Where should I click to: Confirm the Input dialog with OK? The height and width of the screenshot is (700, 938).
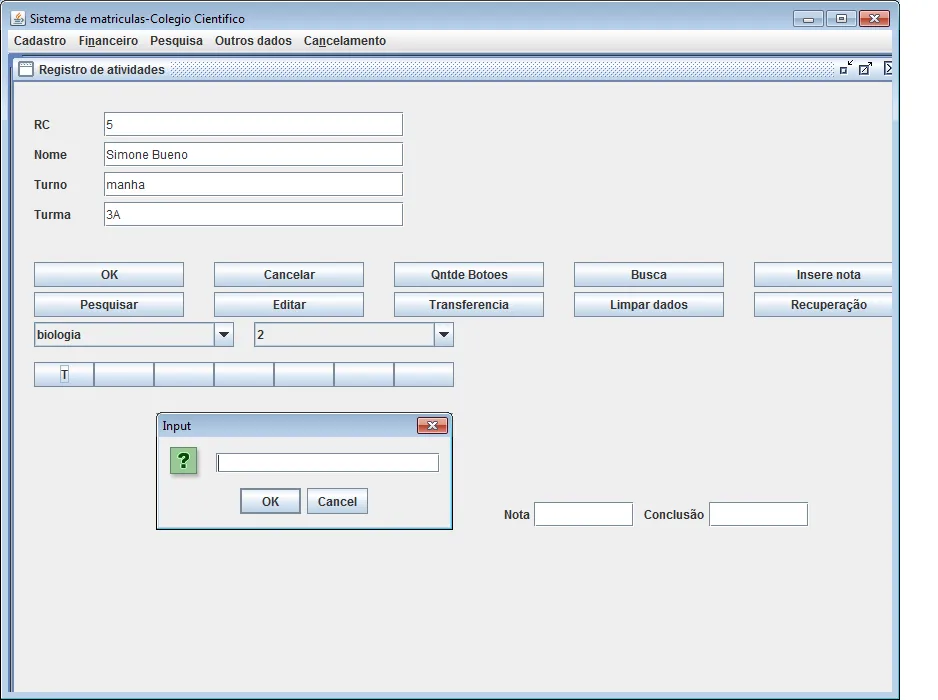tap(270, 501)
